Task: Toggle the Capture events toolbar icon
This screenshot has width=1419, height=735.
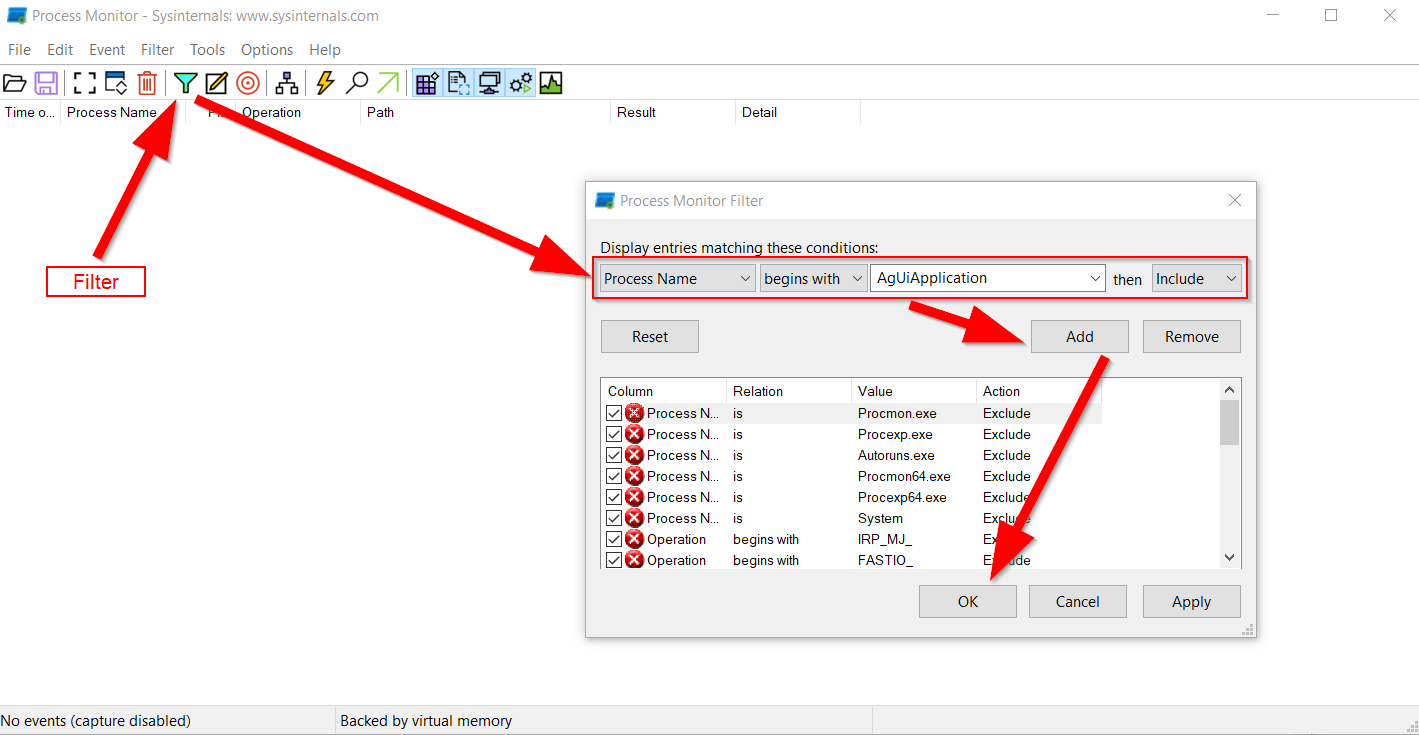Action: tap(85, 83)
